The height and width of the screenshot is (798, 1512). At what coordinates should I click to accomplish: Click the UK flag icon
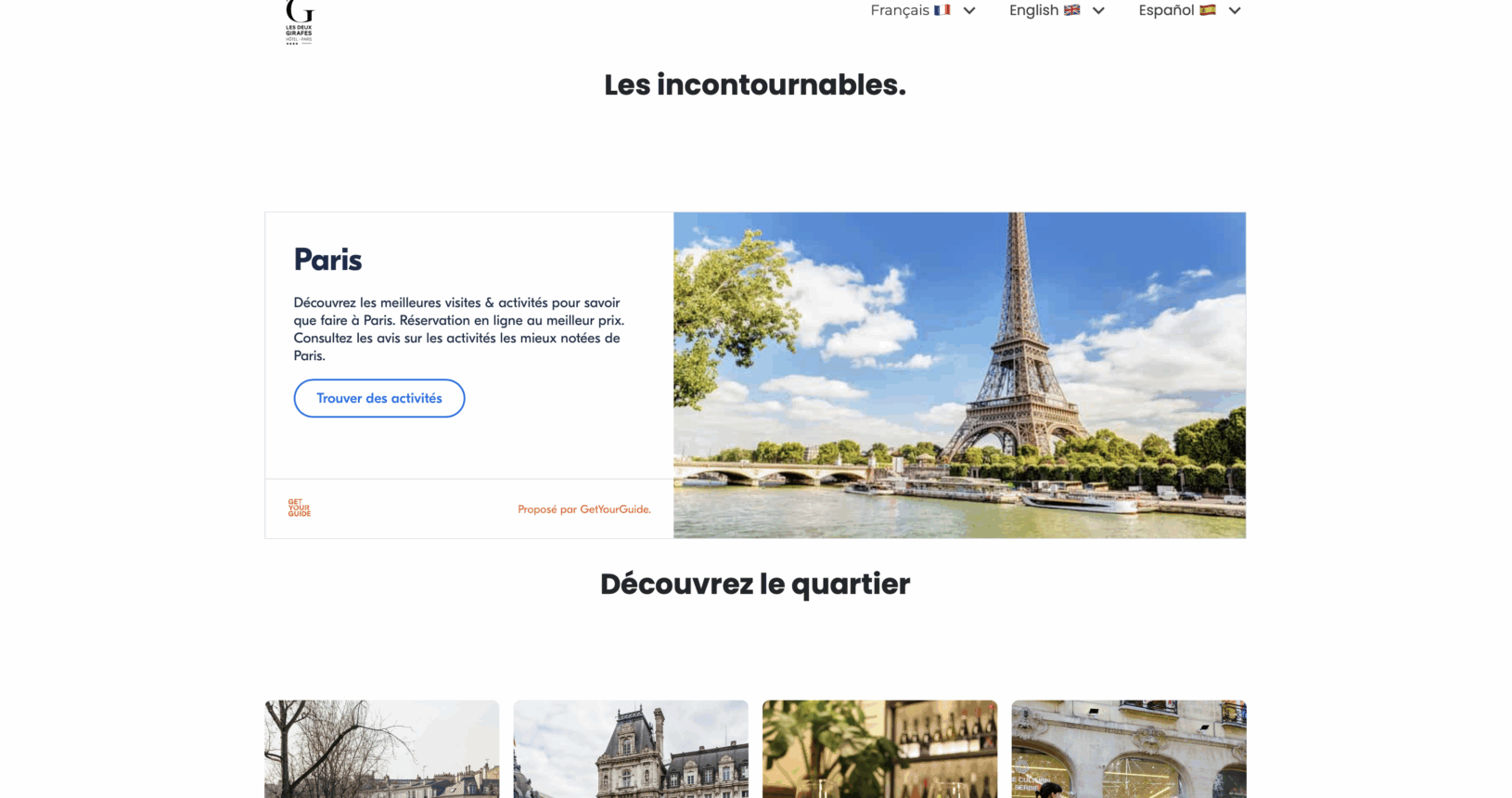(x=1071, y=10)
